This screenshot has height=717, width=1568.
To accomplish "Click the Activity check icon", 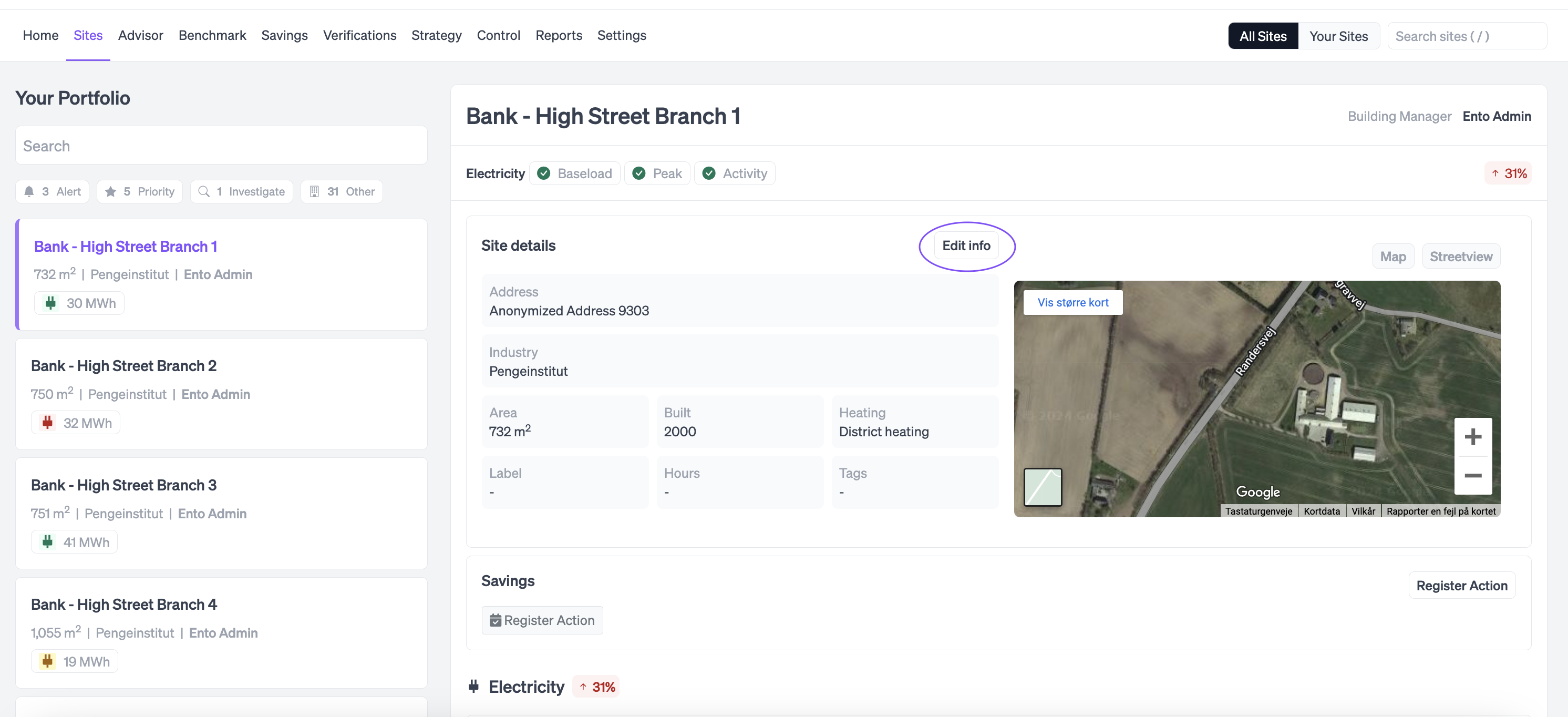I will 708,173.
